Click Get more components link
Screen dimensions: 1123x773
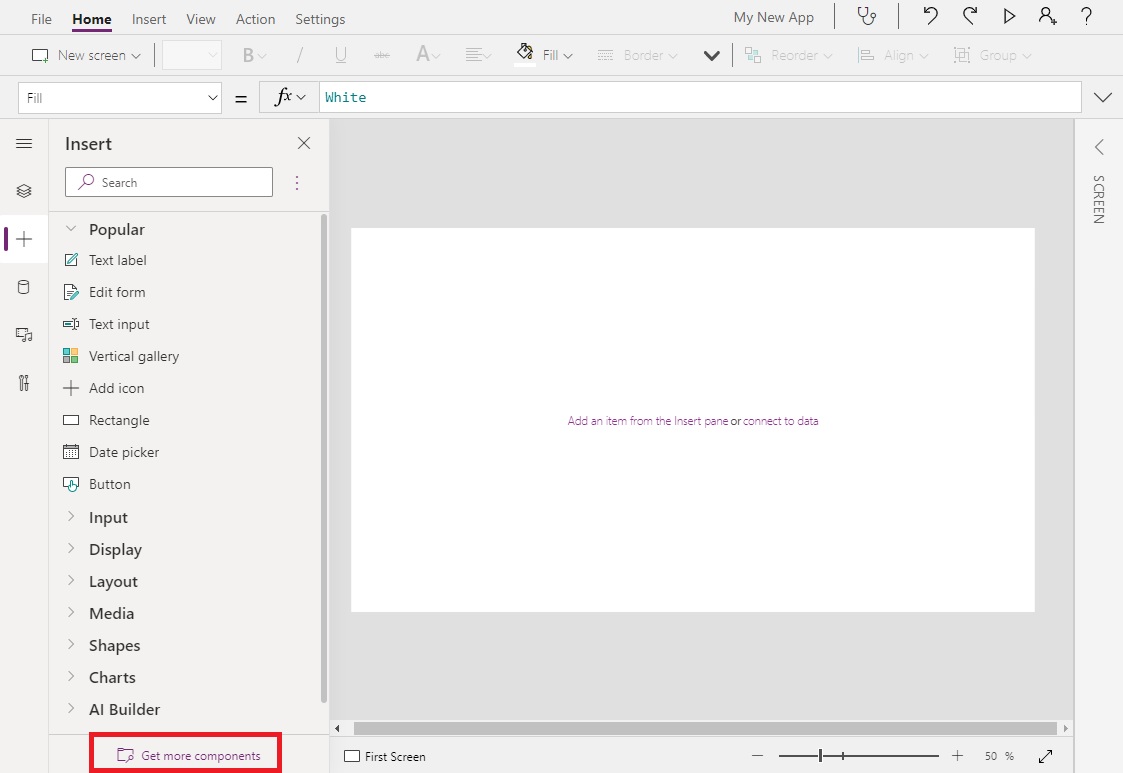200,756
